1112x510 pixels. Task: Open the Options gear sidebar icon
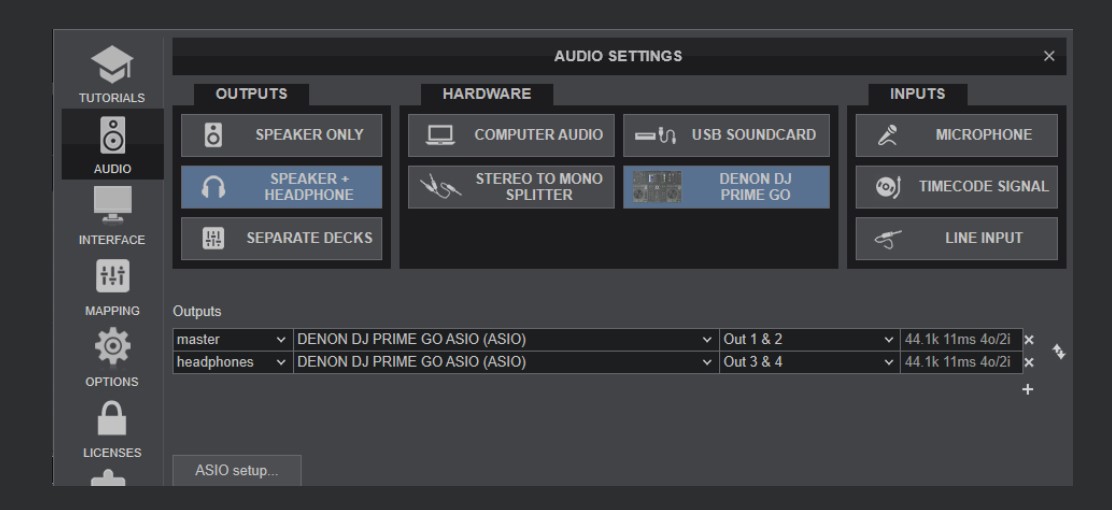112,356
